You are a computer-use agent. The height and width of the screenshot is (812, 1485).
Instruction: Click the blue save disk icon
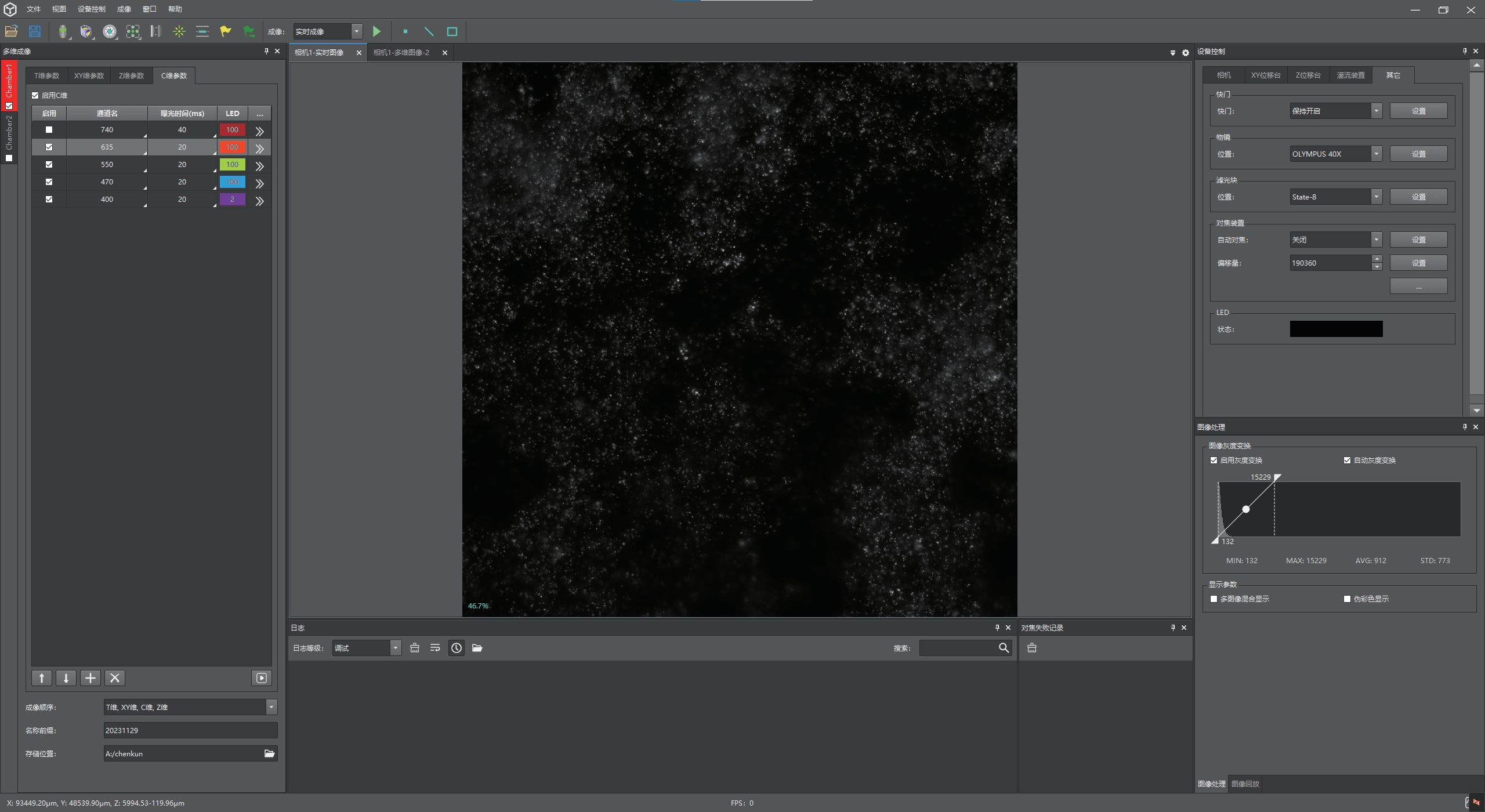35,31
